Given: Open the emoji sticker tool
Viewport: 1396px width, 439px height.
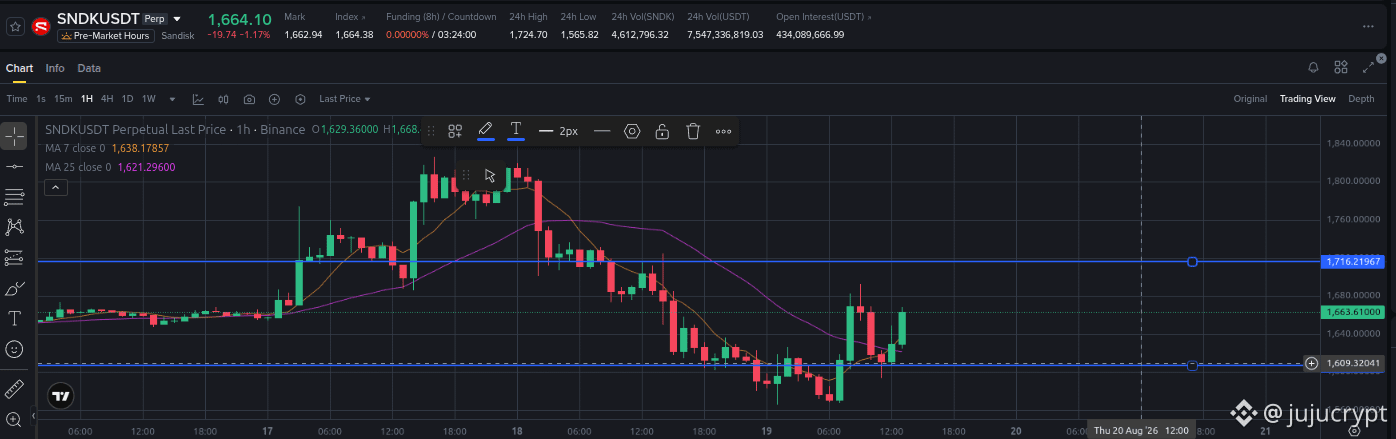Looking at the screenshot, I should 14,349.
